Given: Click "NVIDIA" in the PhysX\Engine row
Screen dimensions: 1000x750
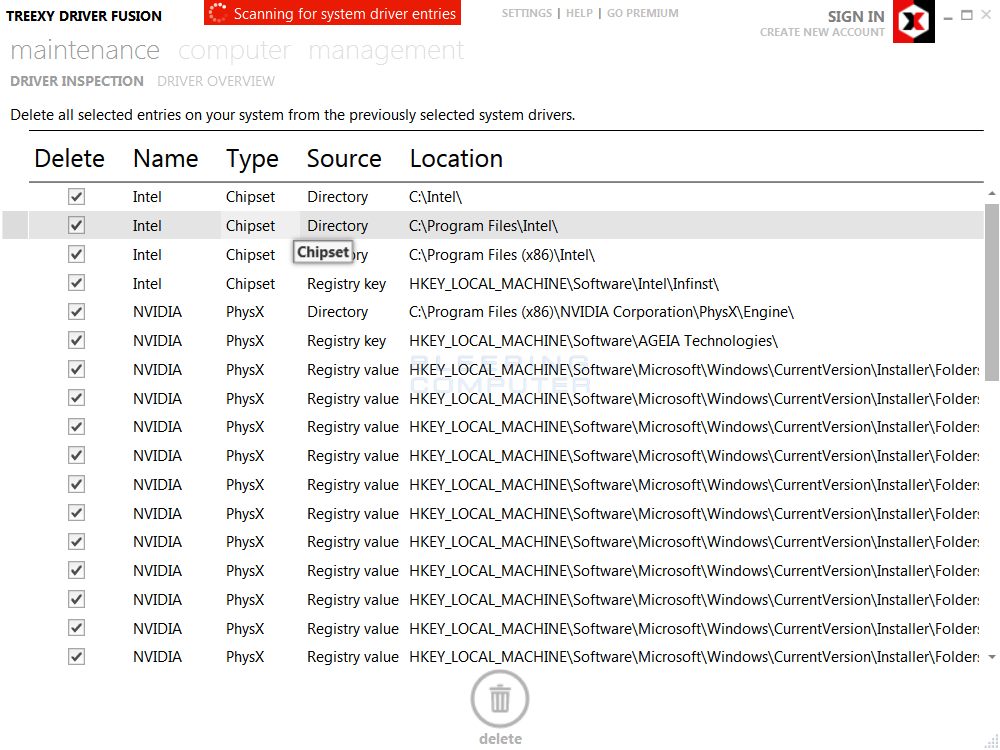Looking at the screenshot, I should coord(158,312).
